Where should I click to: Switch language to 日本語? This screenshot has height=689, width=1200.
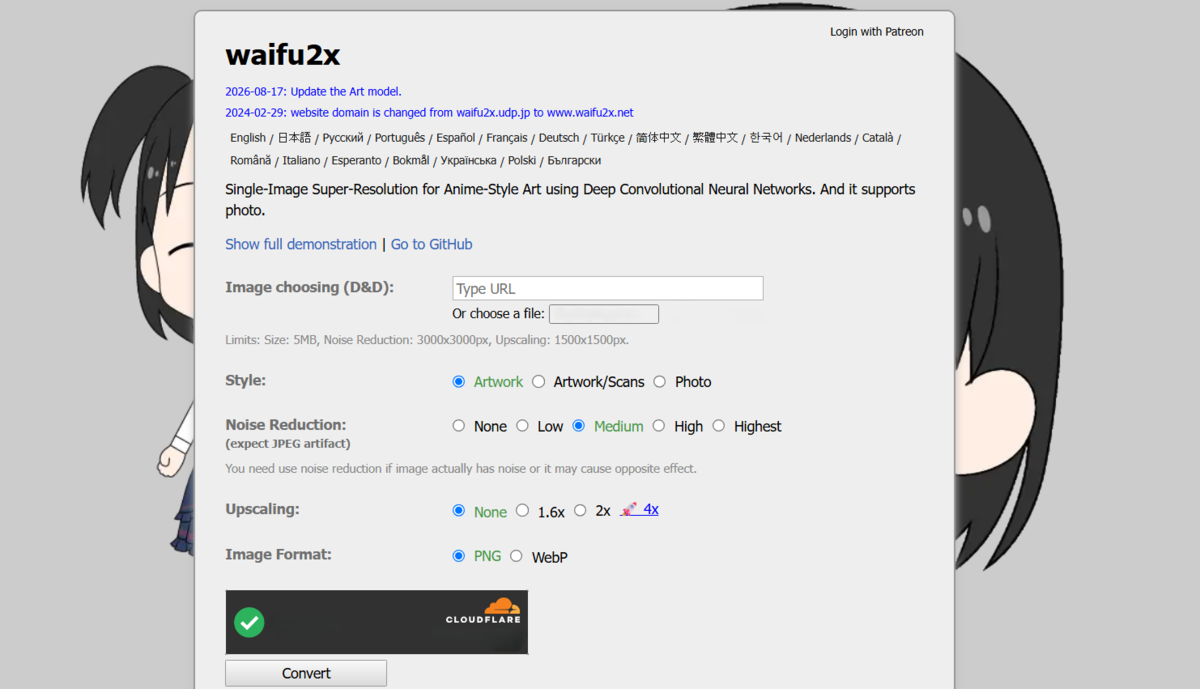point(294,138)
